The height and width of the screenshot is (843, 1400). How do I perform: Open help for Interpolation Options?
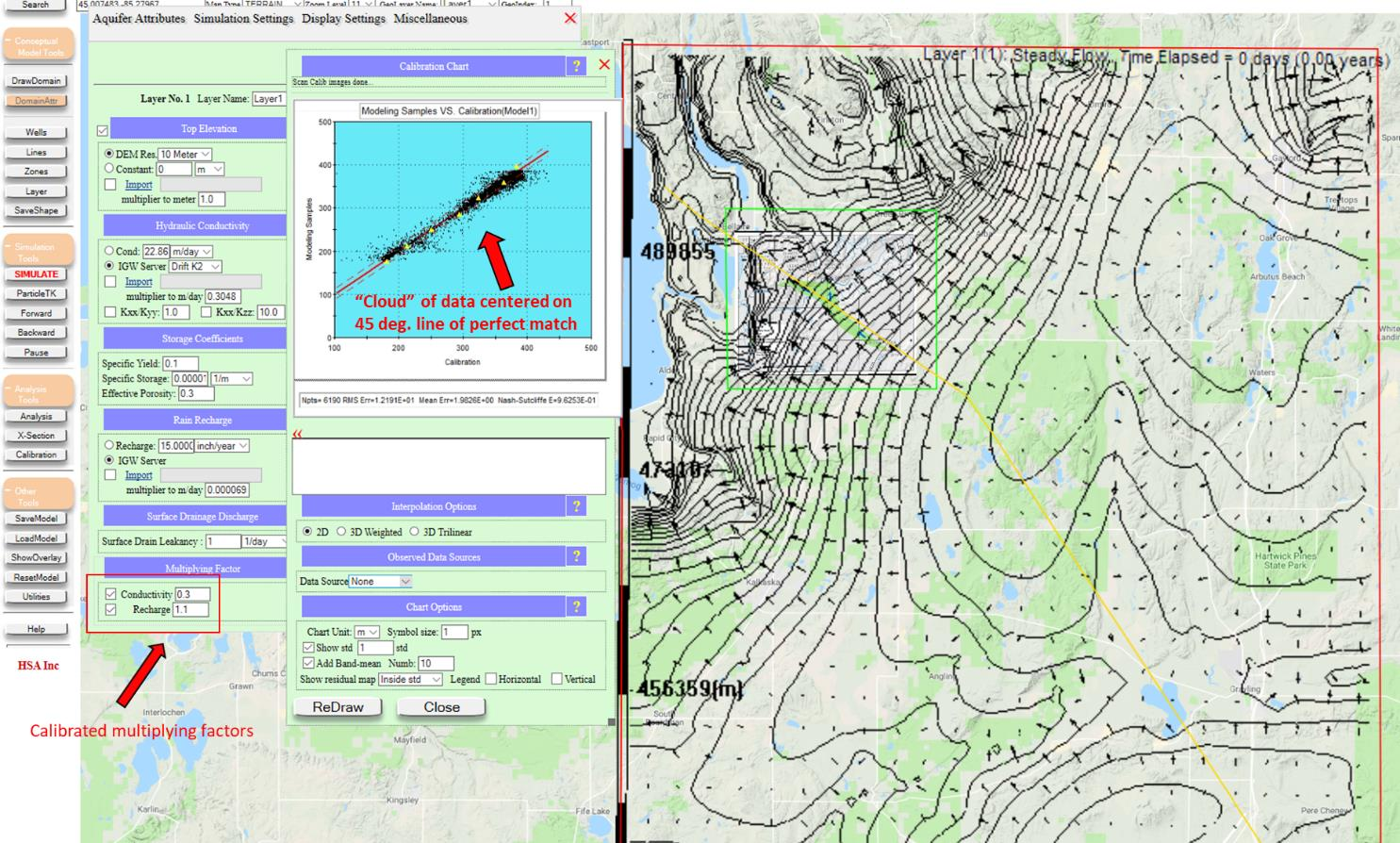tap(576, 506)
